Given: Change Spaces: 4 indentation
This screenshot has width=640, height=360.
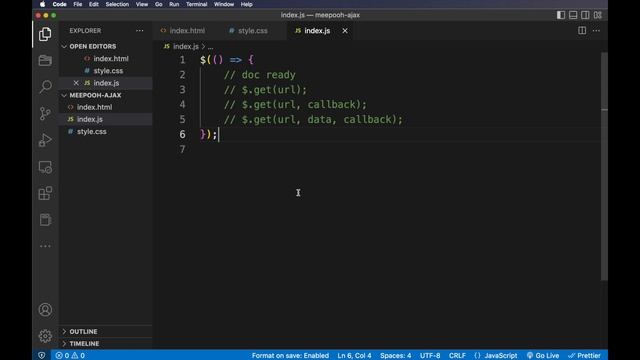Looking at the screenshot, I should [396, 356].
